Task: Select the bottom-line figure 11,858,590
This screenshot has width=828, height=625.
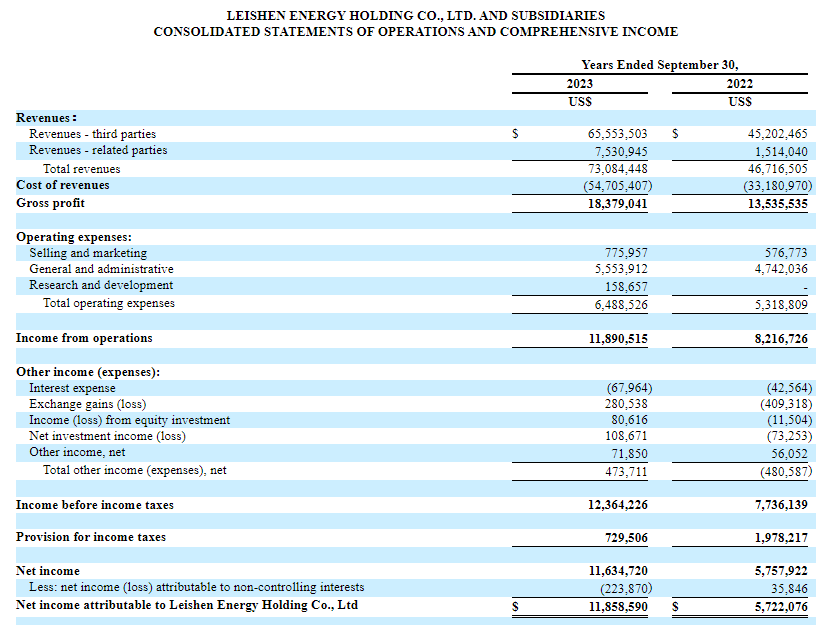Action: [x=618, y=607]
